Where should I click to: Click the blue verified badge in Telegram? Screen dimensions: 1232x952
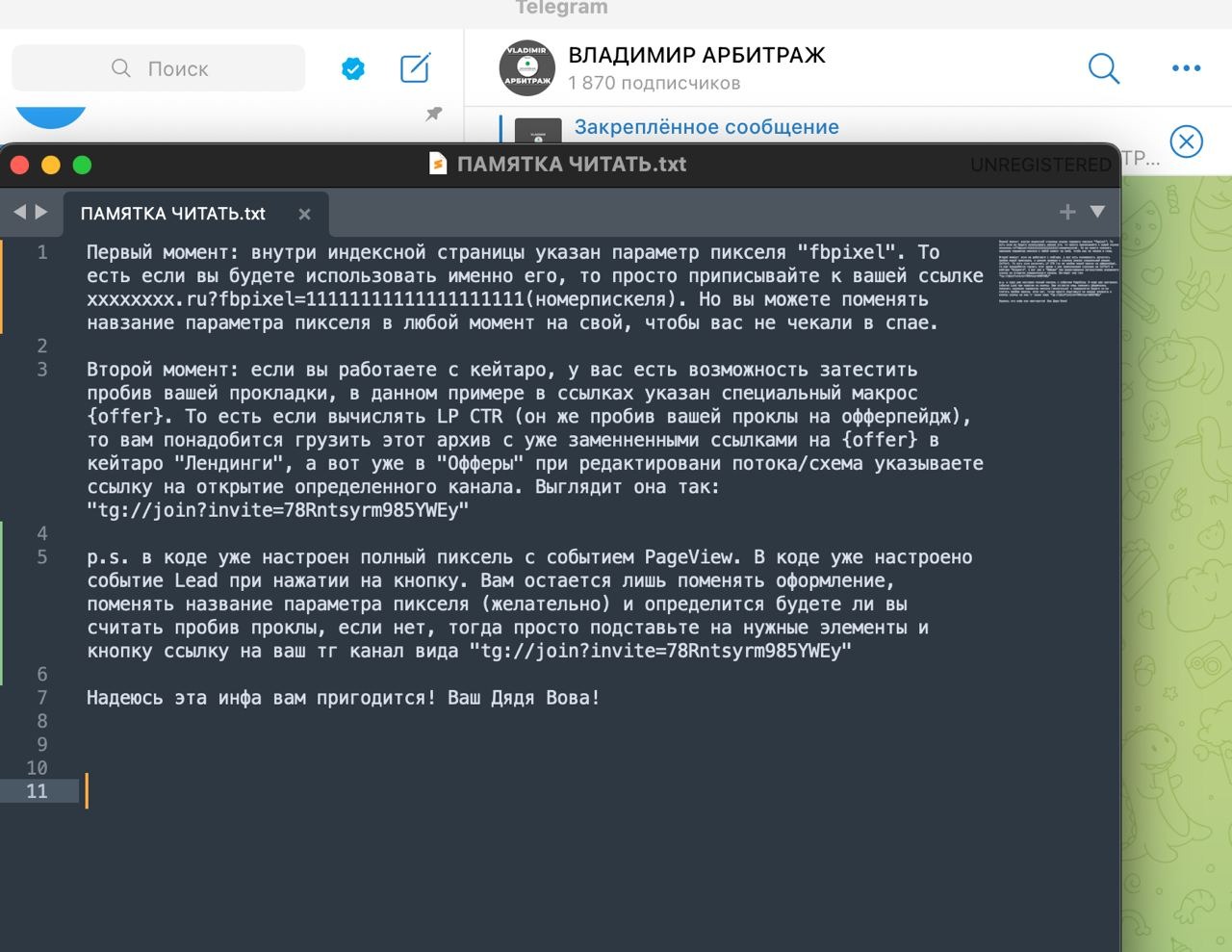(x=353, y=68)
